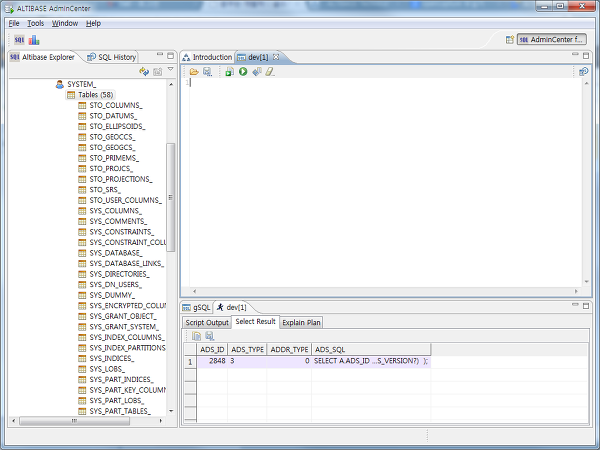Open the Explorer view menu triangle
This screenshot has height=450, width=600.
pos(171,70)
